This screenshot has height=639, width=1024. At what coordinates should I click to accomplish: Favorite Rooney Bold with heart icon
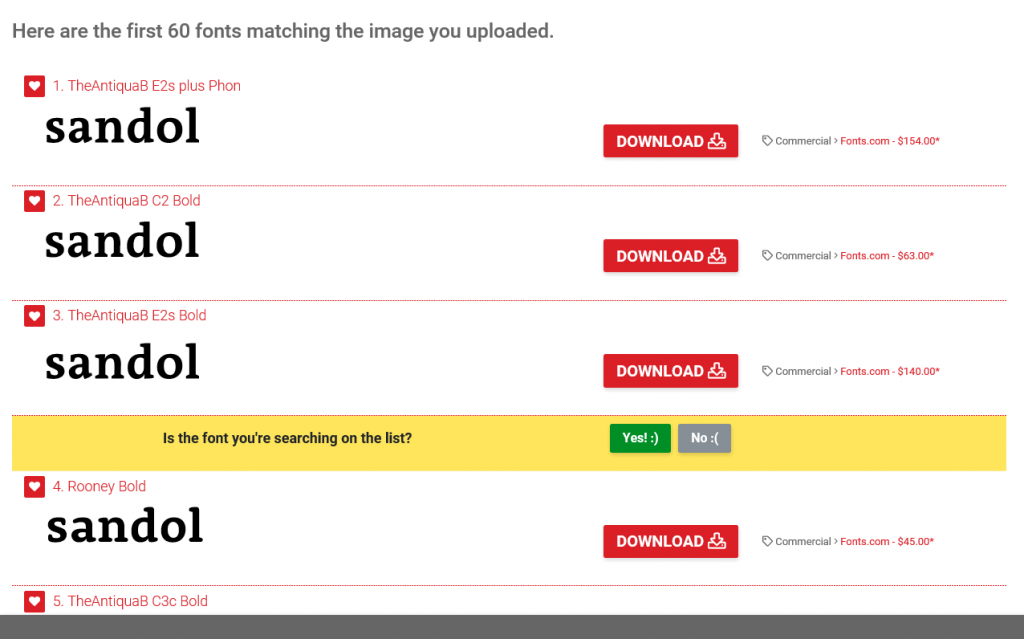pos(35,487)
